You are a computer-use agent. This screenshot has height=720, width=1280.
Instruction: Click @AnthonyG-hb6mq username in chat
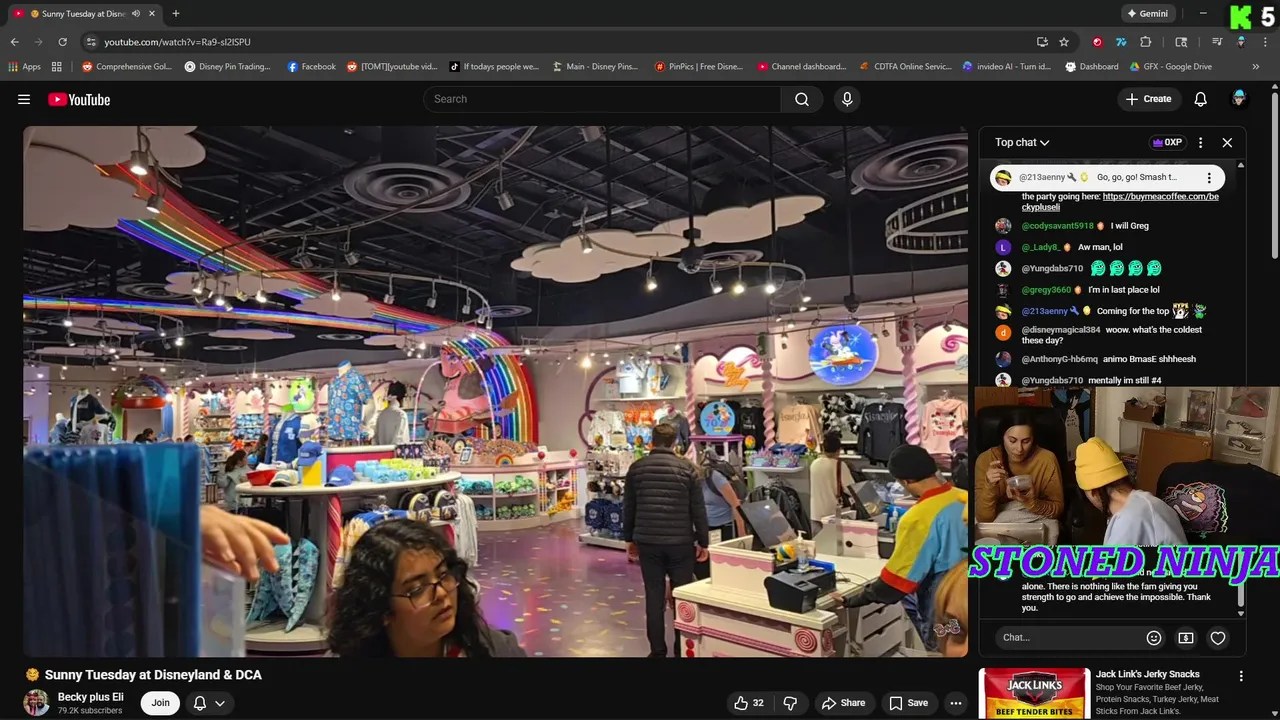click(1059, 359)
